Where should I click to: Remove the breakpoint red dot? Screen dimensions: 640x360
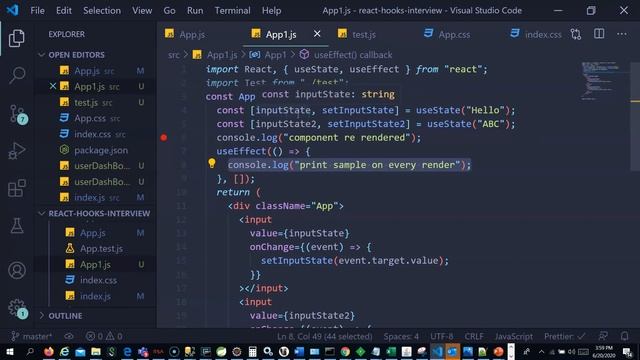click(x=164, y=138)
